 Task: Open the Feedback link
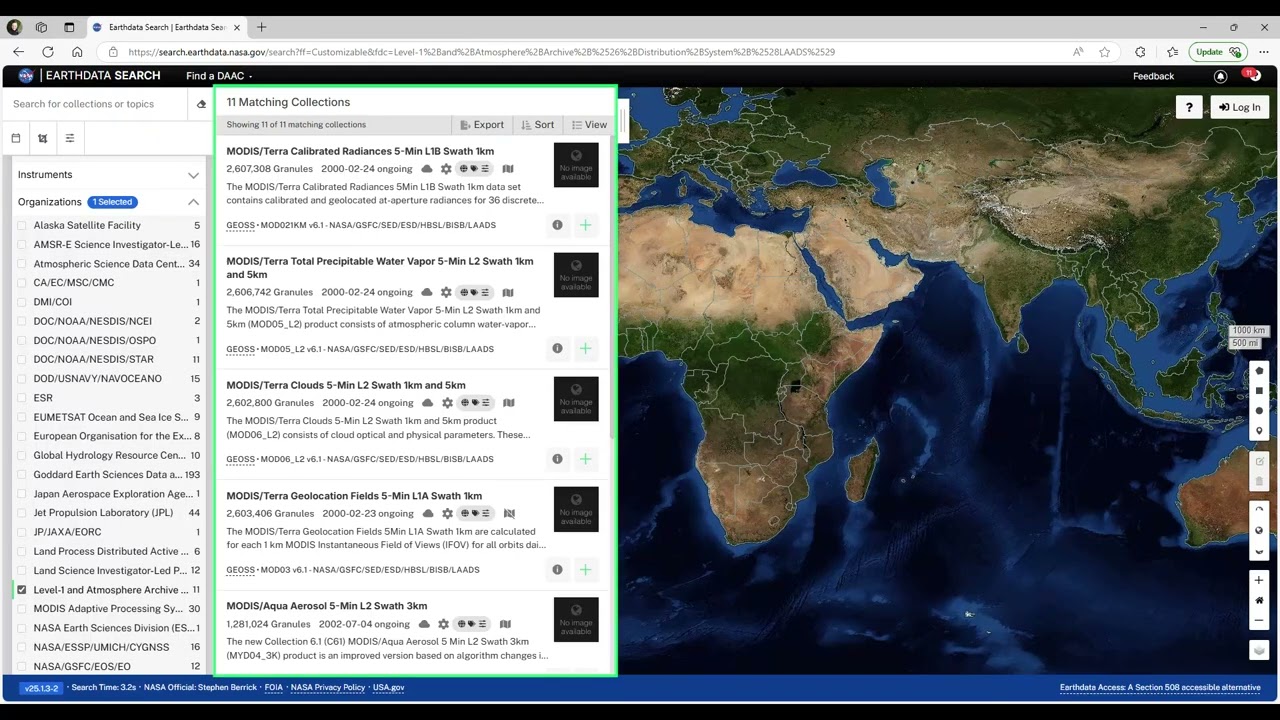(x=1153, y=76)
